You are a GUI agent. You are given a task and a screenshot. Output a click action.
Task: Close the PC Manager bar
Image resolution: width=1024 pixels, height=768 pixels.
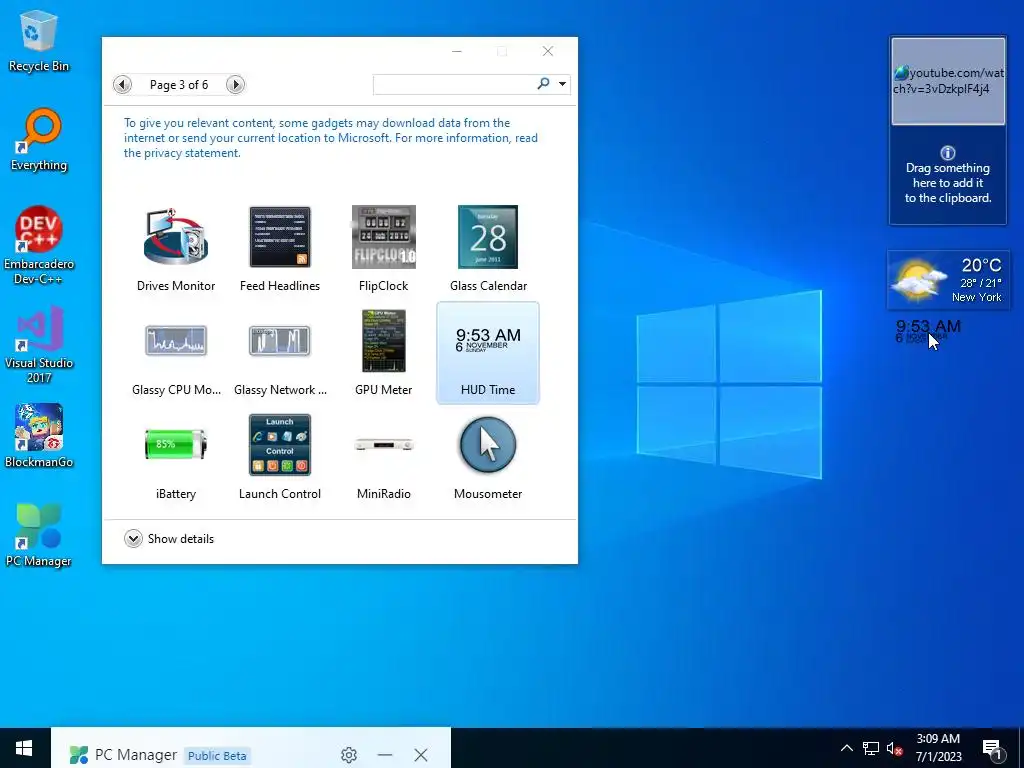421,755
